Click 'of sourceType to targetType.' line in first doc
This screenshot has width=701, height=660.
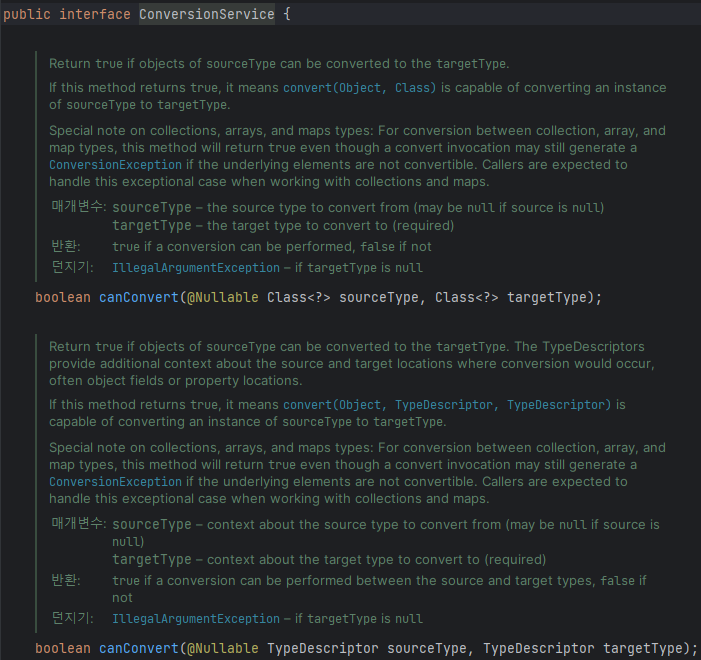[x=140, y=105]
